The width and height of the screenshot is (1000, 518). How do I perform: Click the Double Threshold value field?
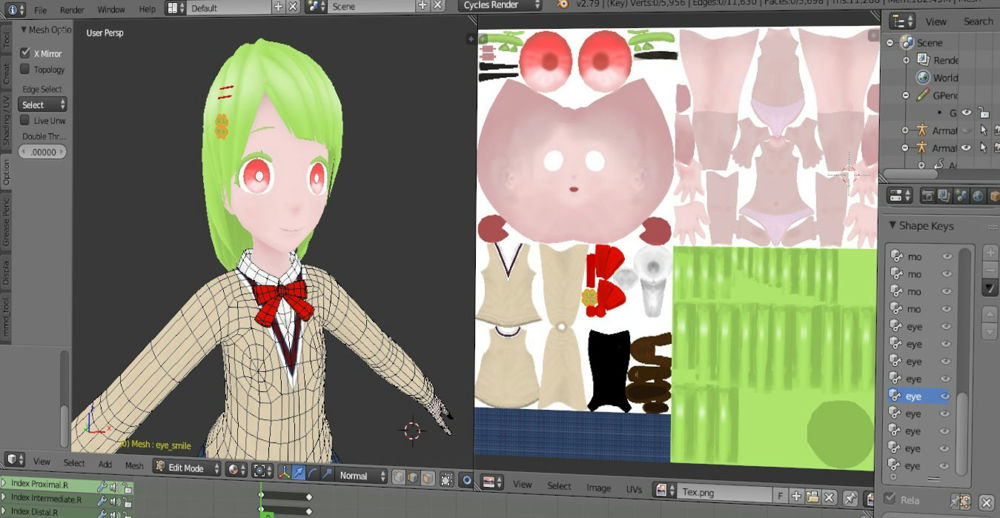[43, 152]
